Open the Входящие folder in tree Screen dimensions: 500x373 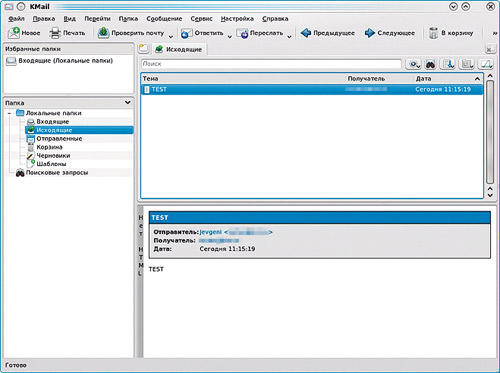coord(52,122)
